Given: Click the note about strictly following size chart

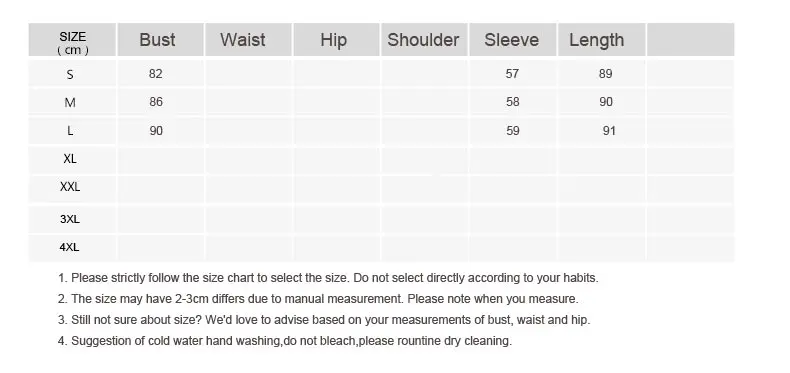Looking at the screenshot, I should coord(328,278).
